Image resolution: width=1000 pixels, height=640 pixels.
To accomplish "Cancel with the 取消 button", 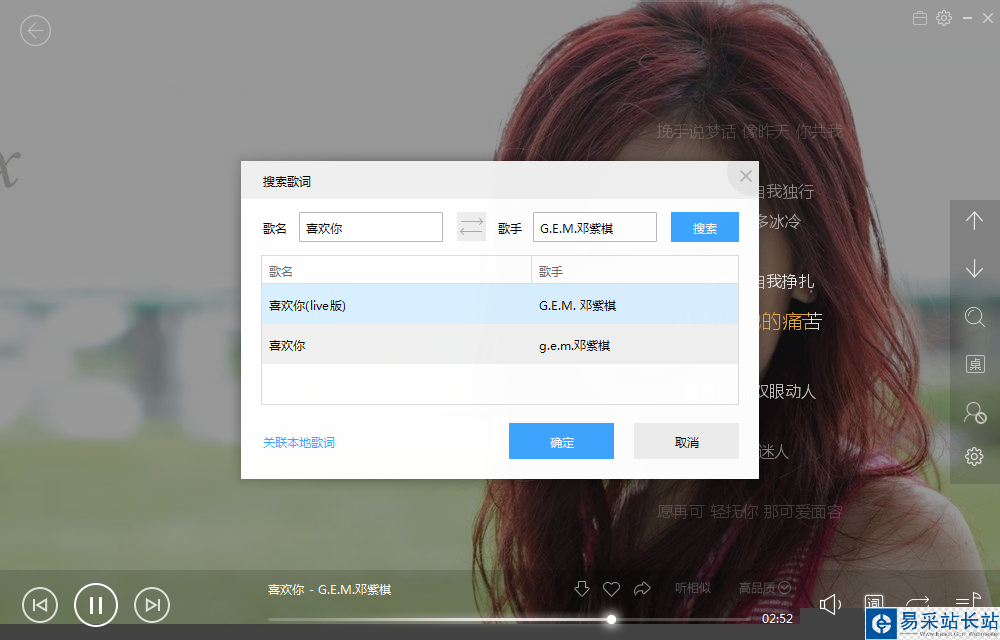I will [x=686, y=441].
